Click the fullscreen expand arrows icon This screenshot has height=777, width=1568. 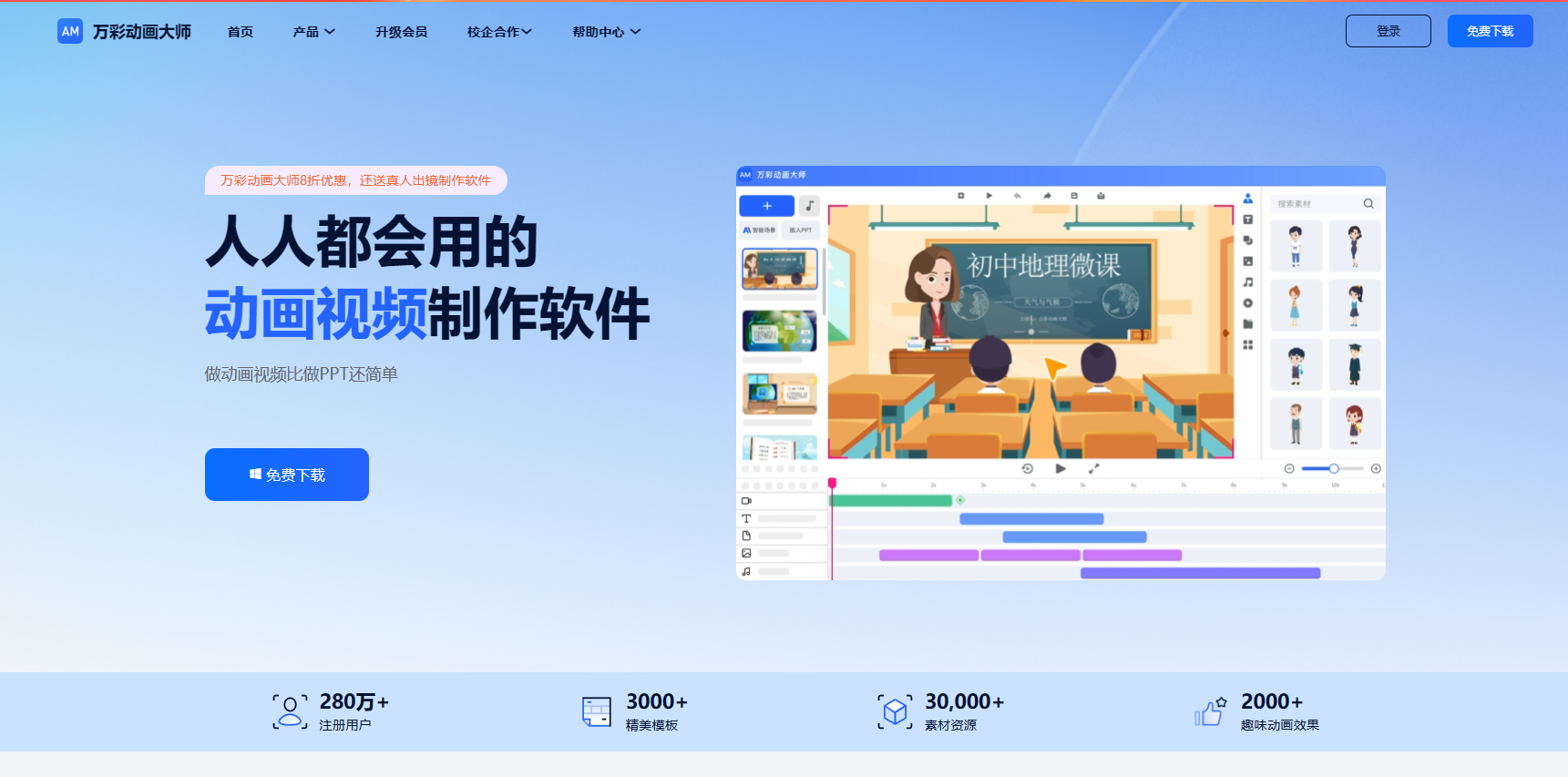point(1094,468)
